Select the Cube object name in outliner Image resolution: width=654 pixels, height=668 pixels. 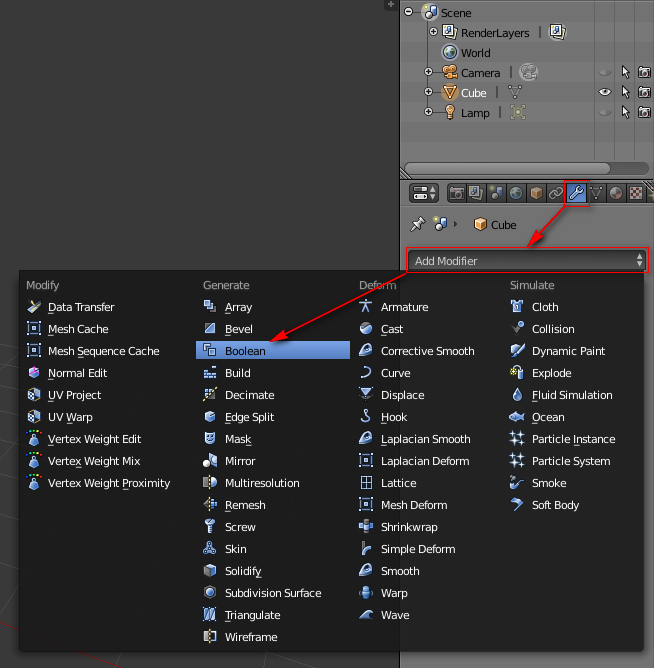pos(473,93)
